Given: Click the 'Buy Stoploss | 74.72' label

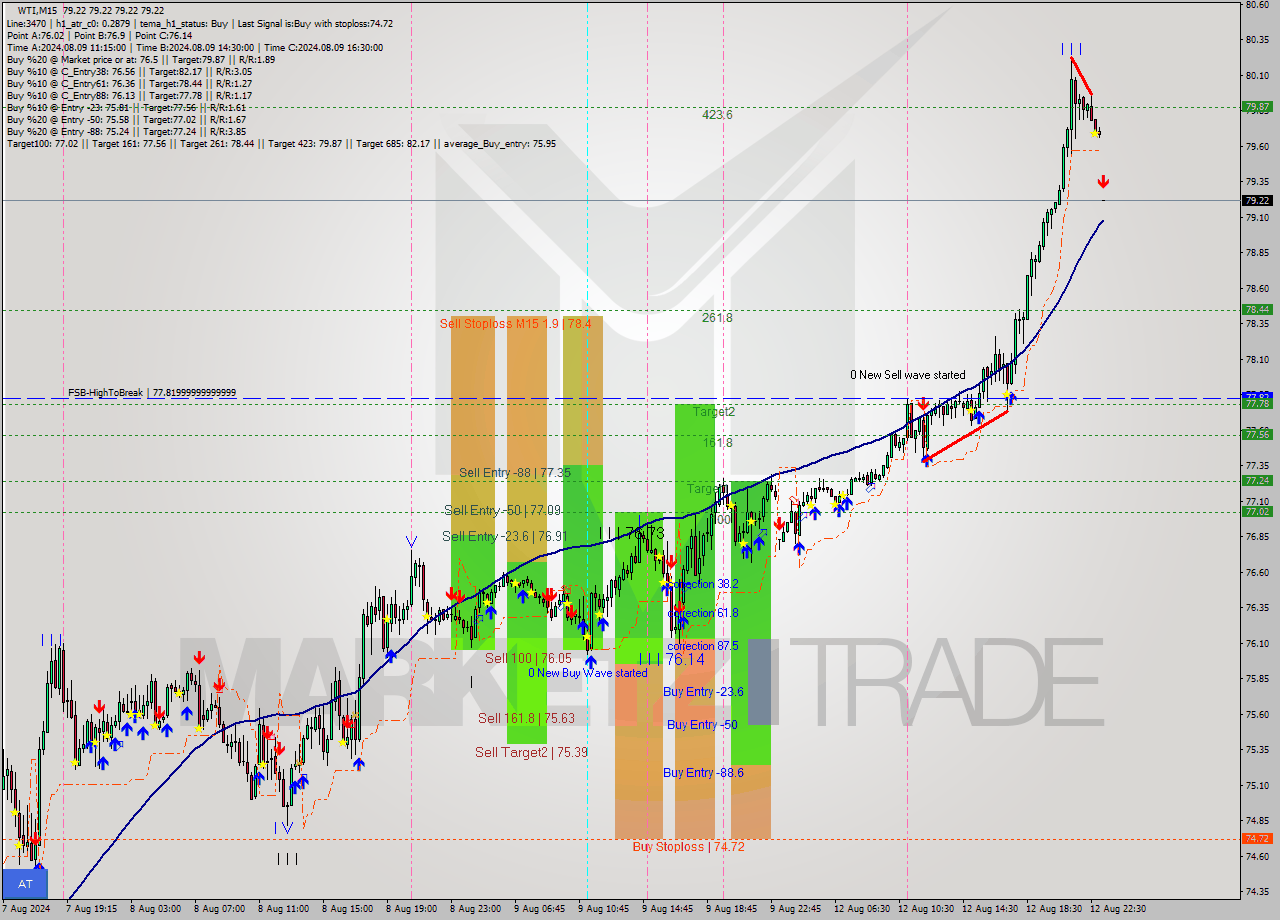Looking at the screenshot, I should pos(689,847).
